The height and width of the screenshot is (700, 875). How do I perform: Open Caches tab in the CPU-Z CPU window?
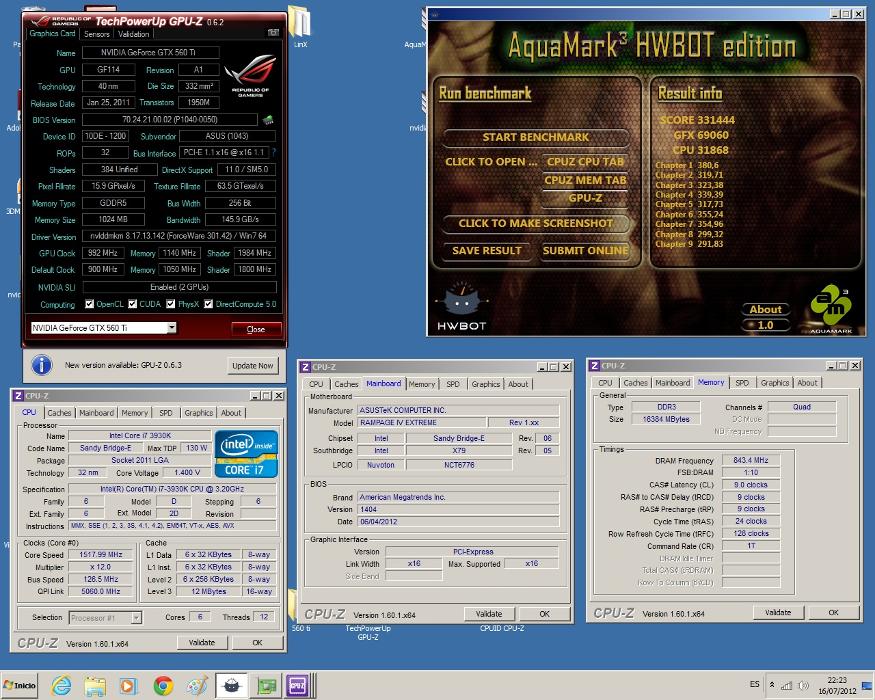(x=59, y=413)
